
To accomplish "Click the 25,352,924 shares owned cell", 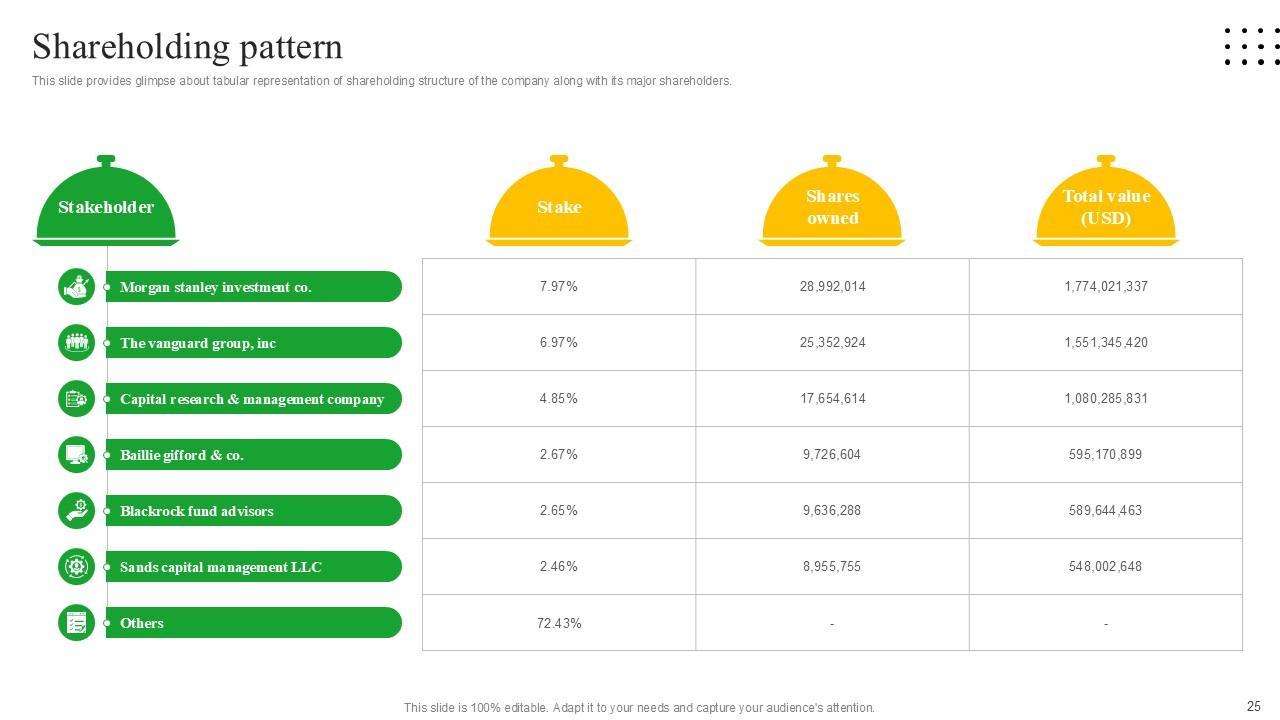I will pos(832,342).
